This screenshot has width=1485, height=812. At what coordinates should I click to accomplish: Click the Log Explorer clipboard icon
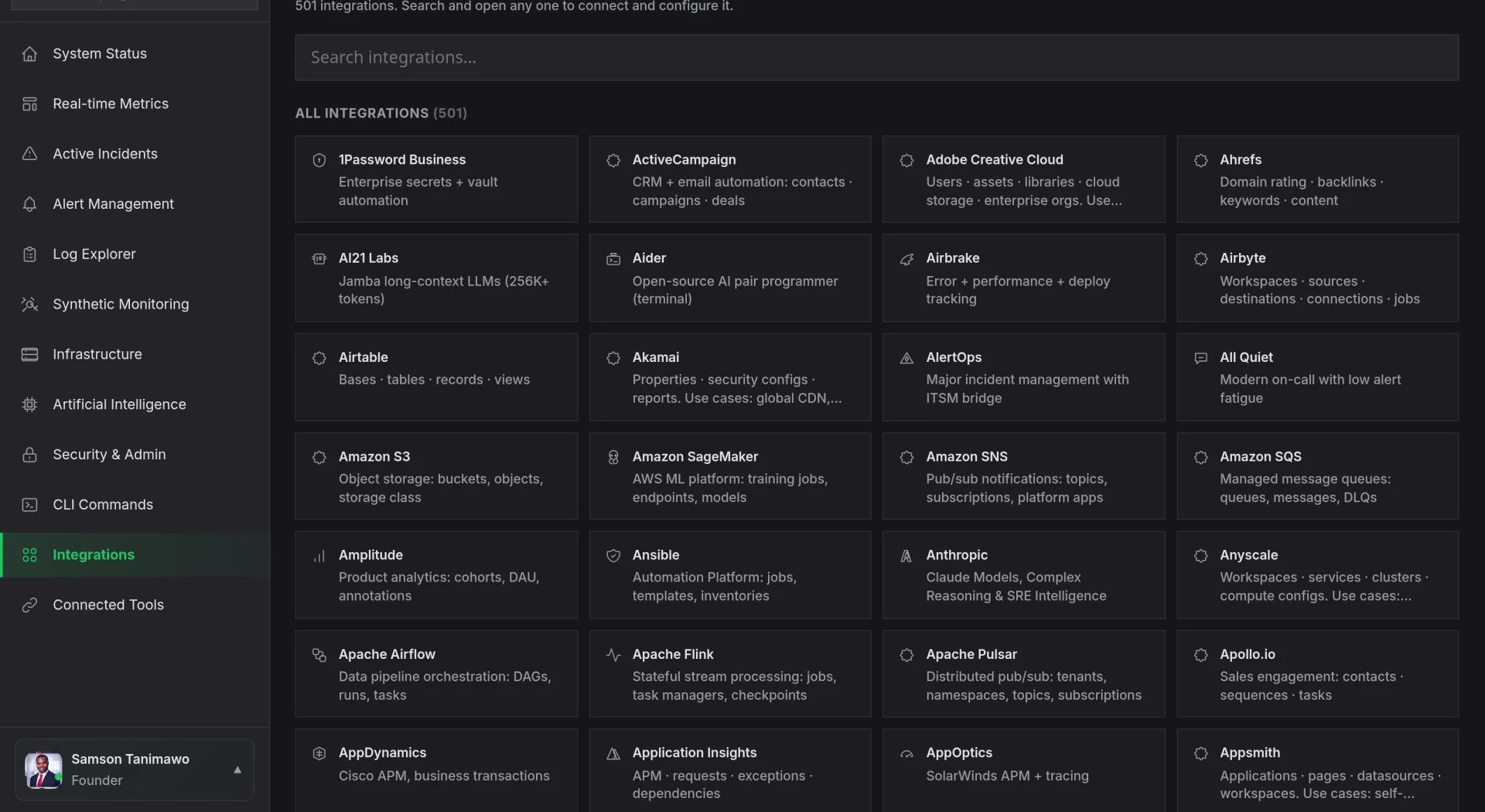pyautogui.click(x=29, y=254)
